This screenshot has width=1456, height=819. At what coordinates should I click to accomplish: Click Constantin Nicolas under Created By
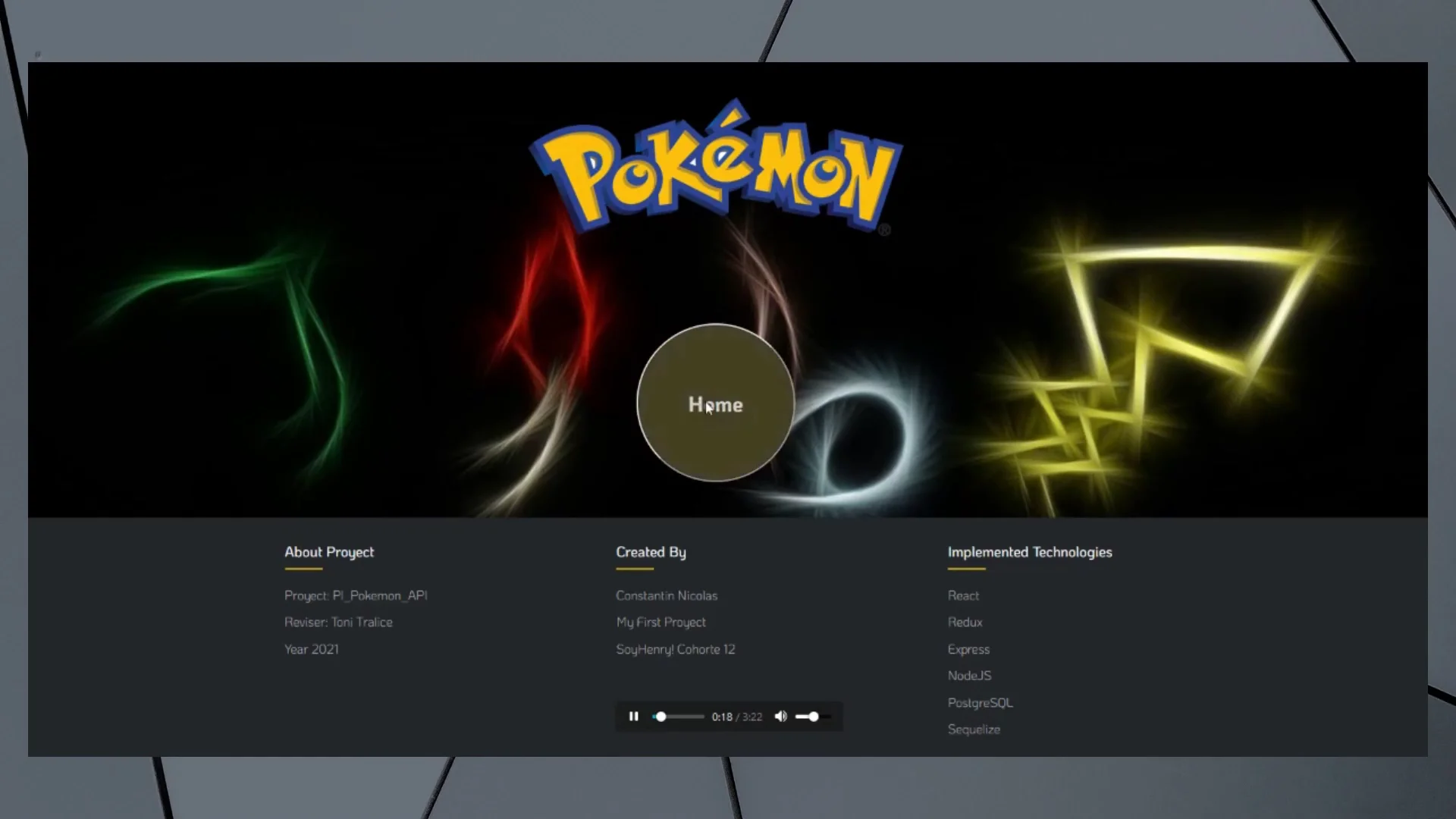click(667, 595)
